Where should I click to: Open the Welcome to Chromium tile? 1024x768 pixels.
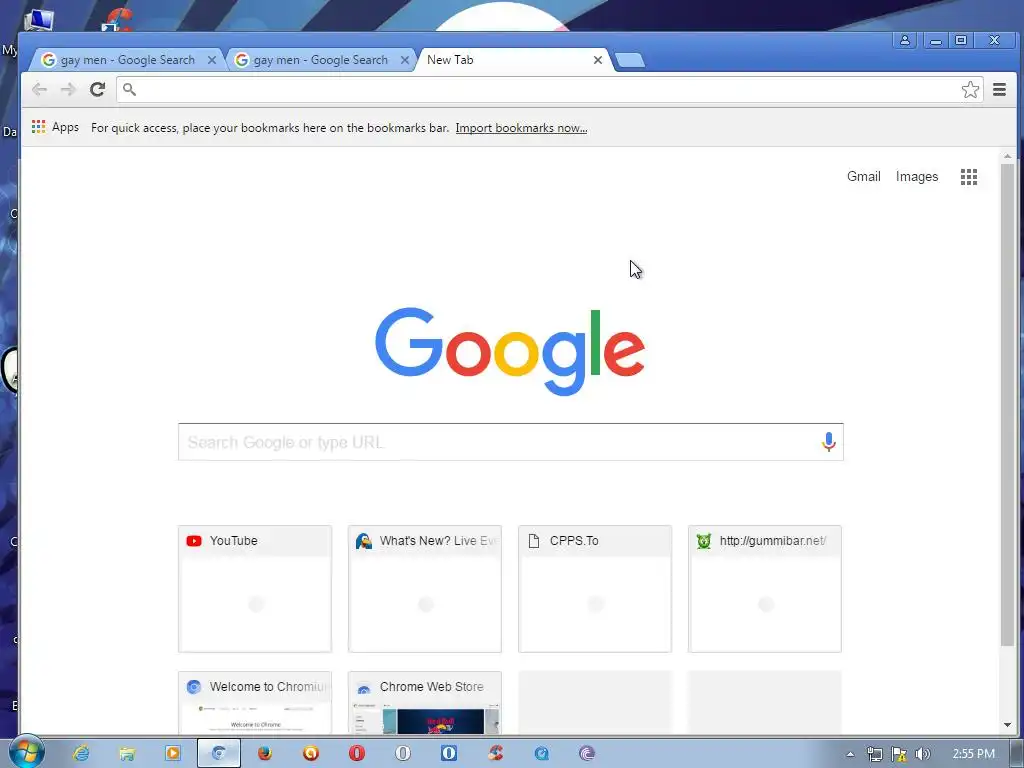[255, 703]
